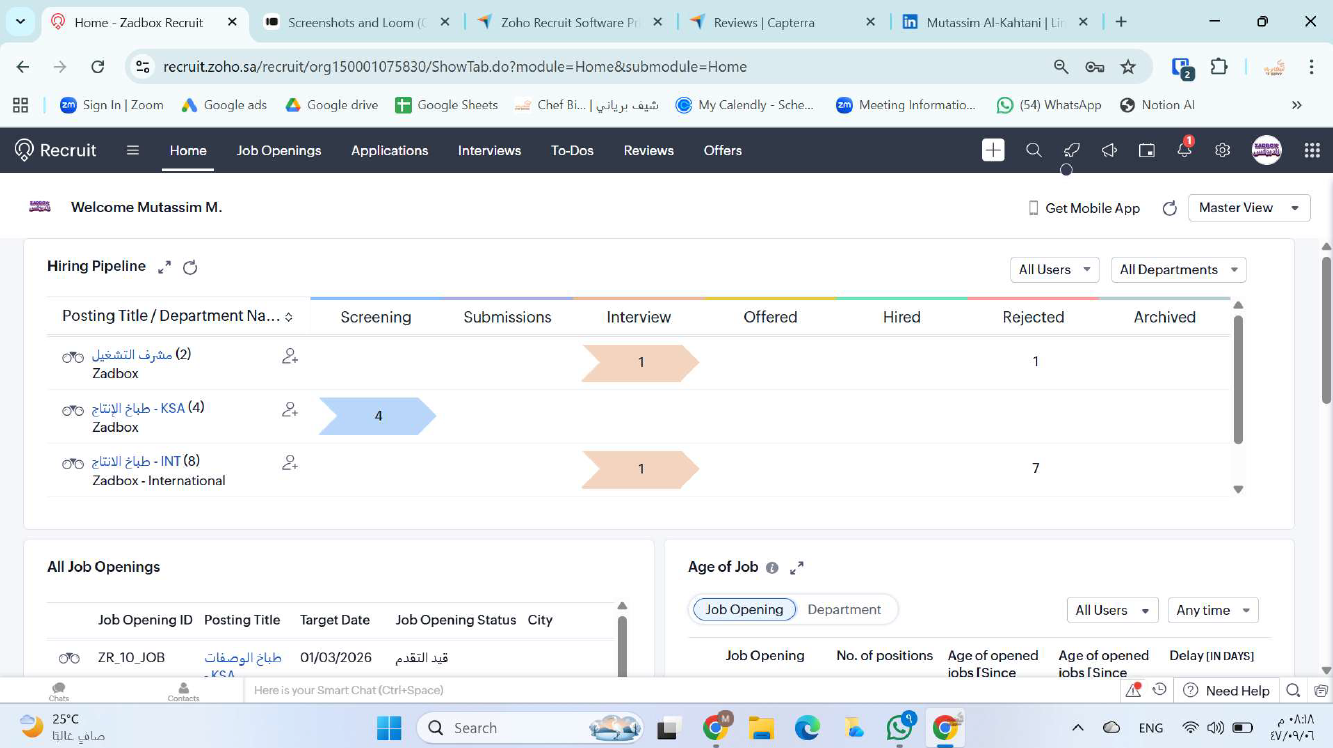Click the Screening count 4 arrow

(x=377, y=416)
